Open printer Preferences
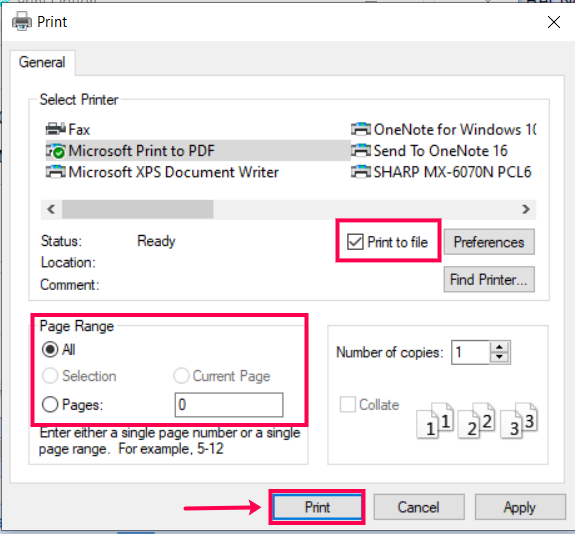Screen dimensions: 575x534 tap(489, 242)
